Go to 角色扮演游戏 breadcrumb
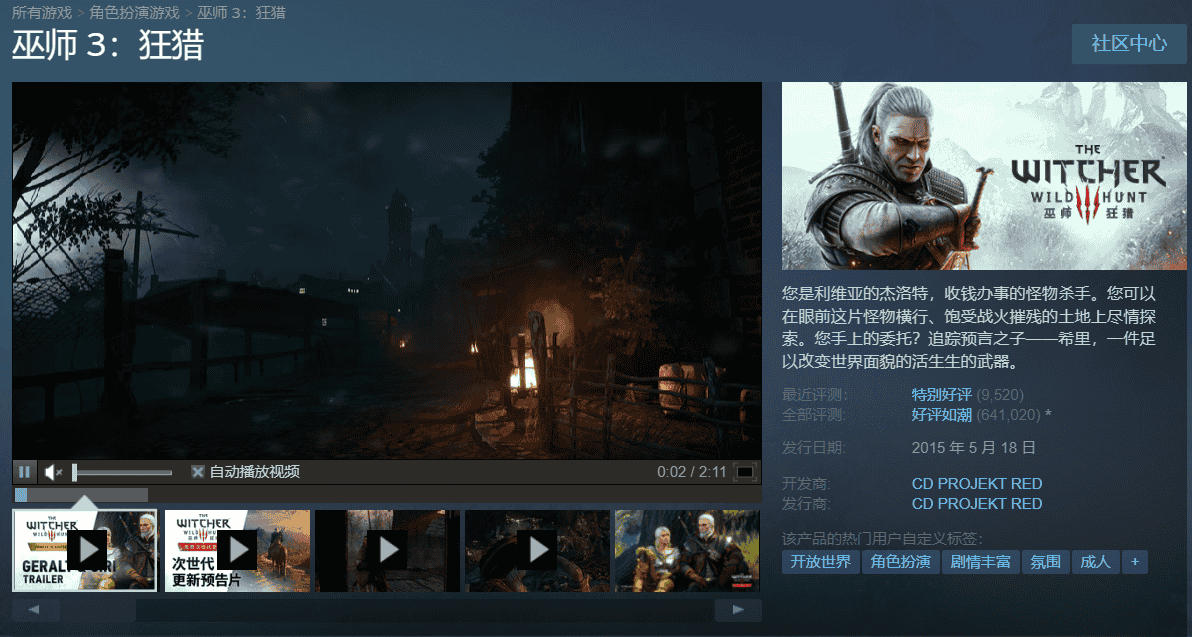 135,13
